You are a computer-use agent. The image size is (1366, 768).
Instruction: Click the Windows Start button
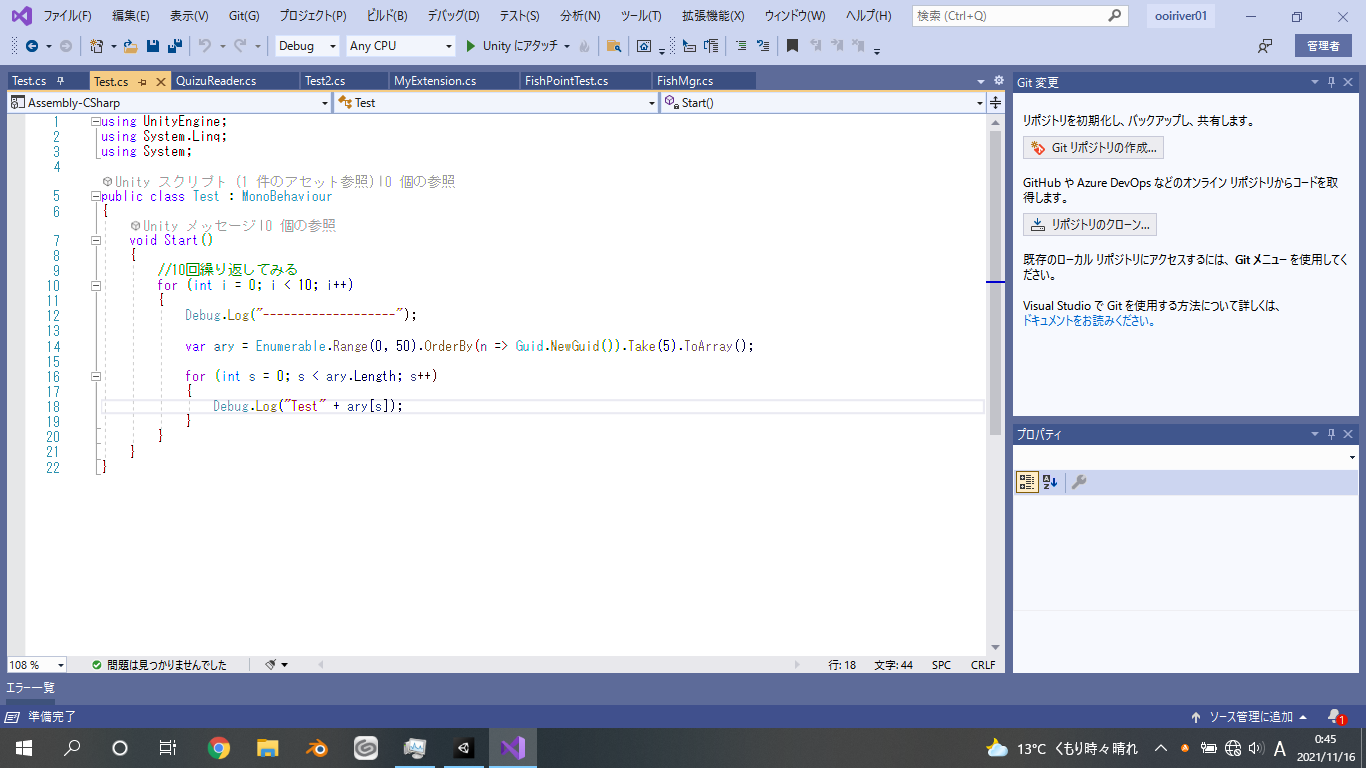pos(23,747)
